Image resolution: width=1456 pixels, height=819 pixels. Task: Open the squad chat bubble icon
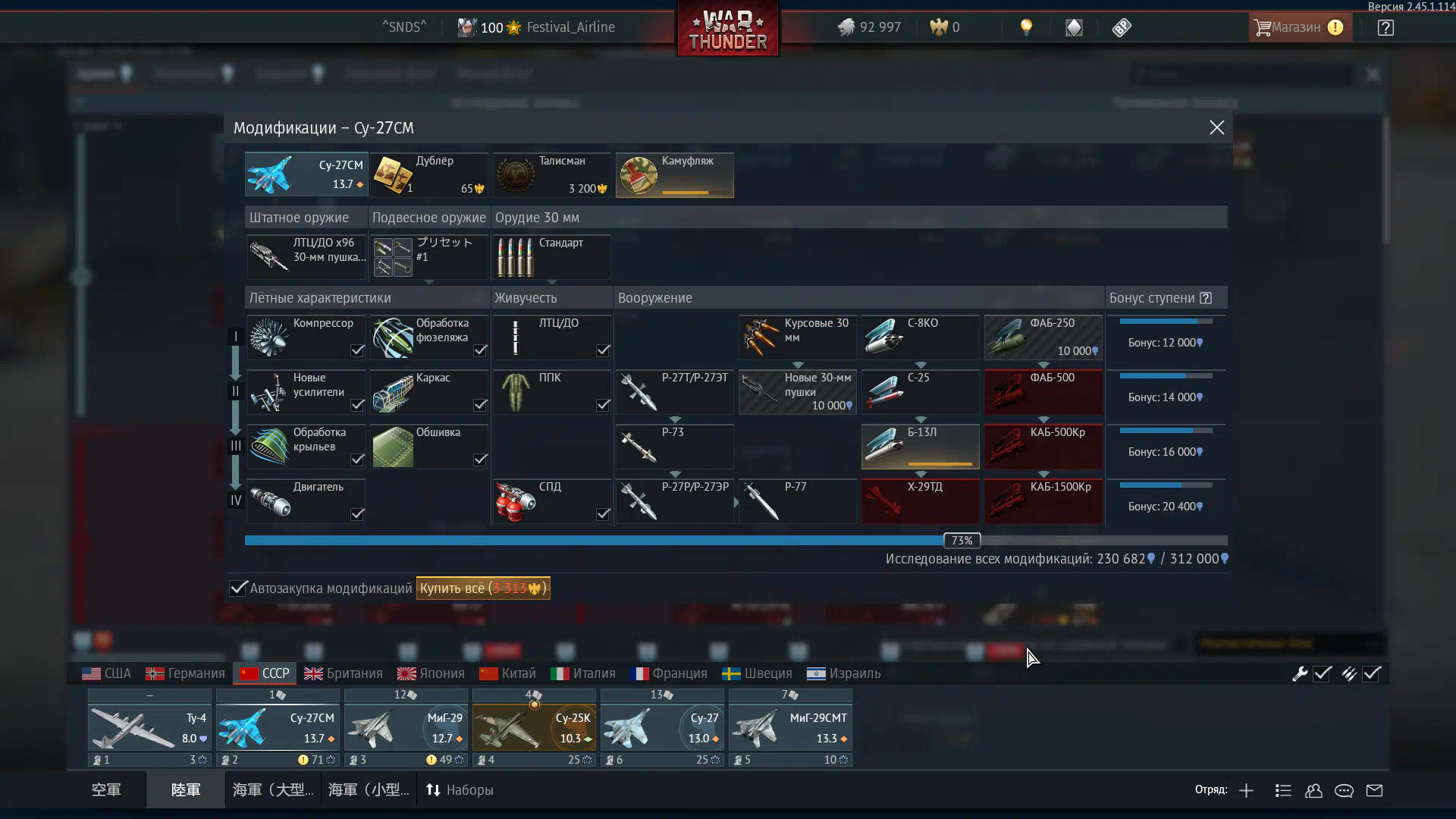tap(1344, 790)
